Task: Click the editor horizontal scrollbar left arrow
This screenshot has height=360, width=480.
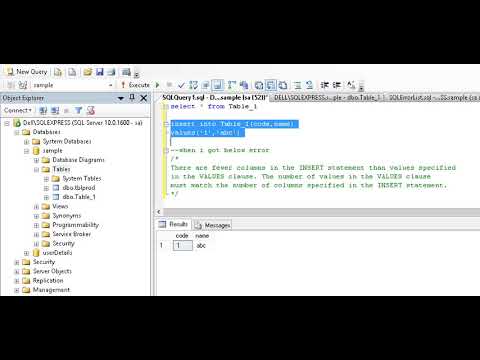Action: (159, 212)
